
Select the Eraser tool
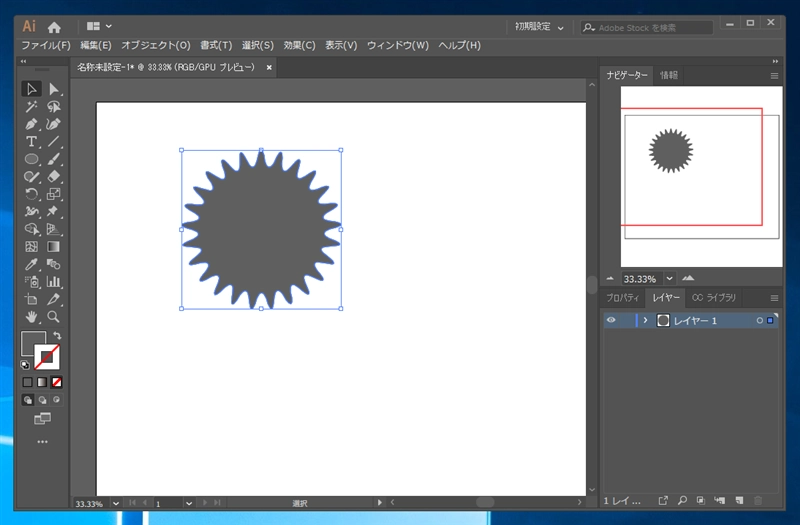pyautogui.click(x=54, y=177)
